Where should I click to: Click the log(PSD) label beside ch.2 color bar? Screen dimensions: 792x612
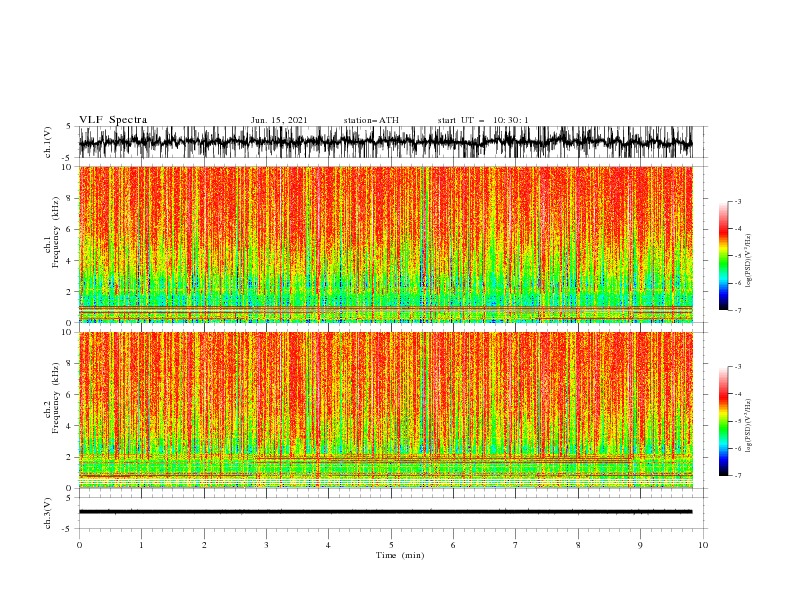click(748, 426)
